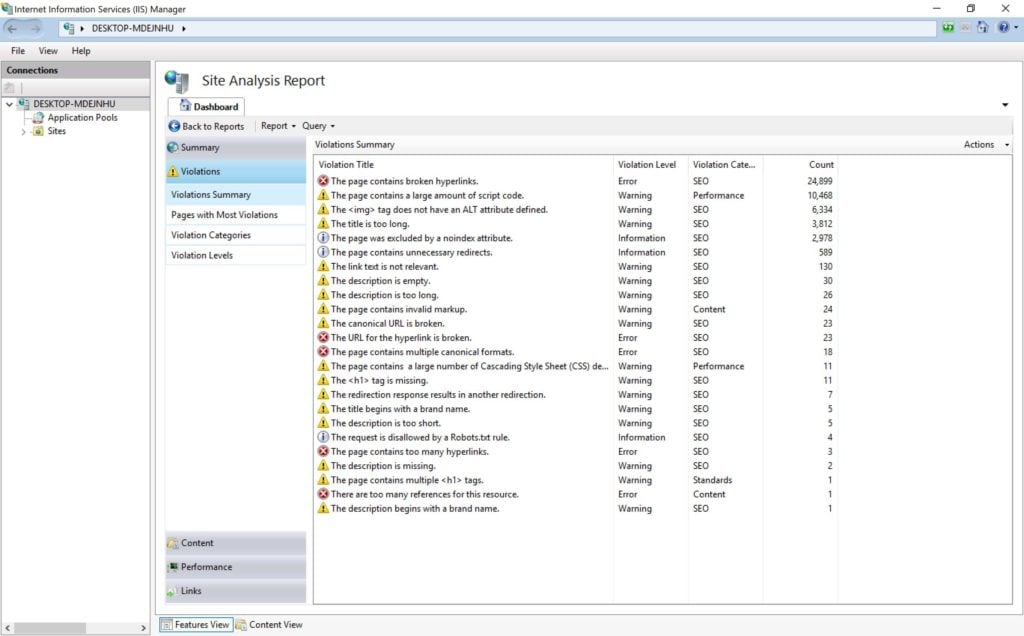Open the View menu
Screen dimensions: 1024x636
48,51
